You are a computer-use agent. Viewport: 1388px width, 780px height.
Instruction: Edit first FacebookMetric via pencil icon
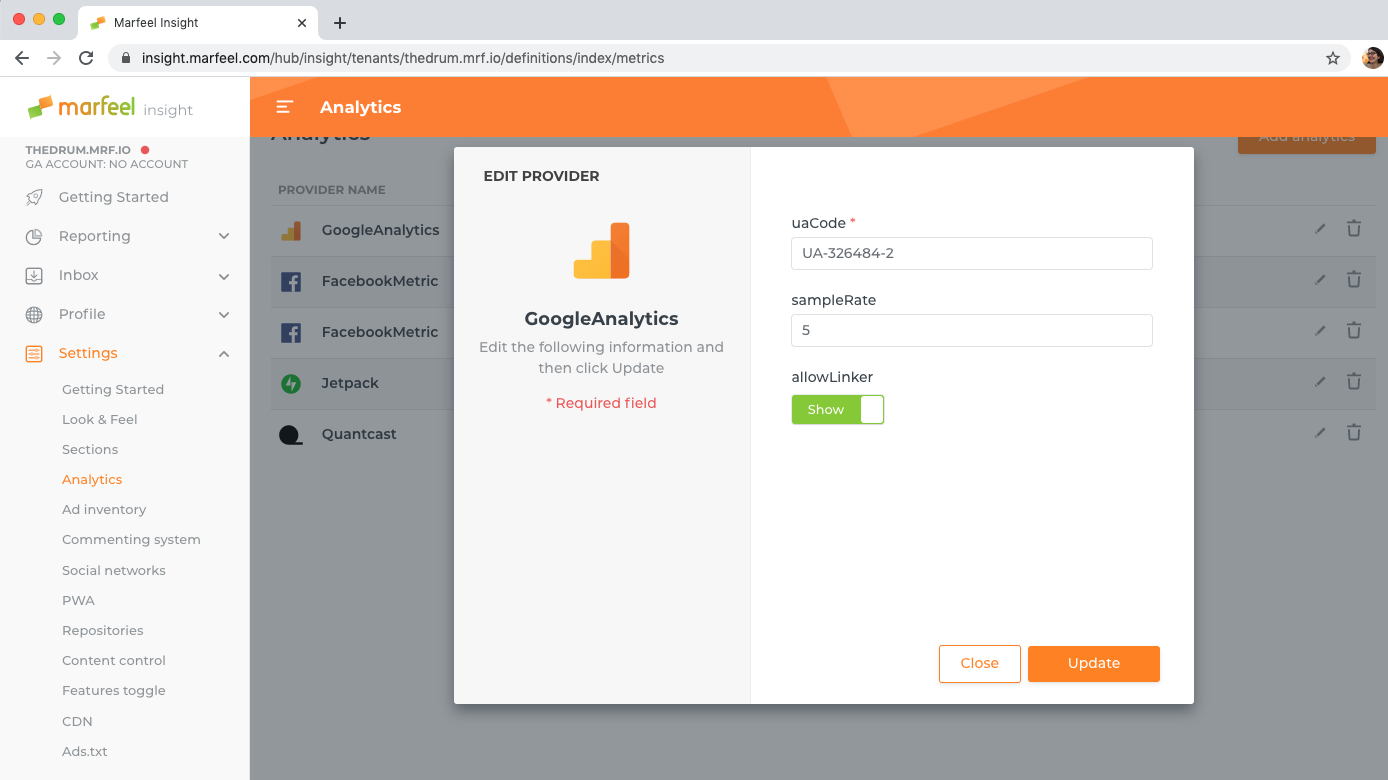[x=1320, y=280]
